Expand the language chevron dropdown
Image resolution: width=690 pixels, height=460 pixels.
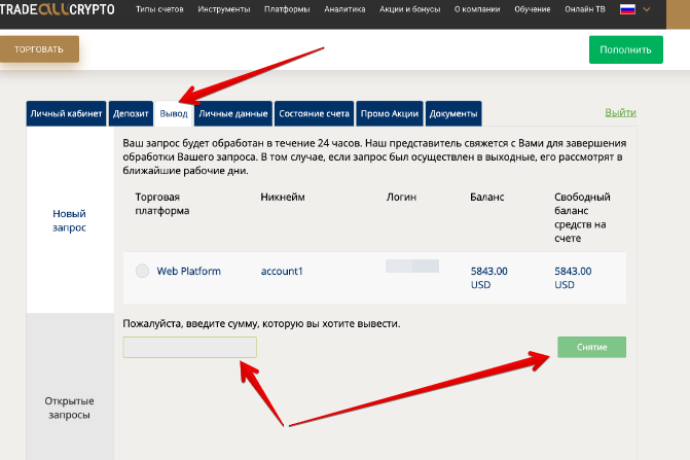(x=646, y=9)
